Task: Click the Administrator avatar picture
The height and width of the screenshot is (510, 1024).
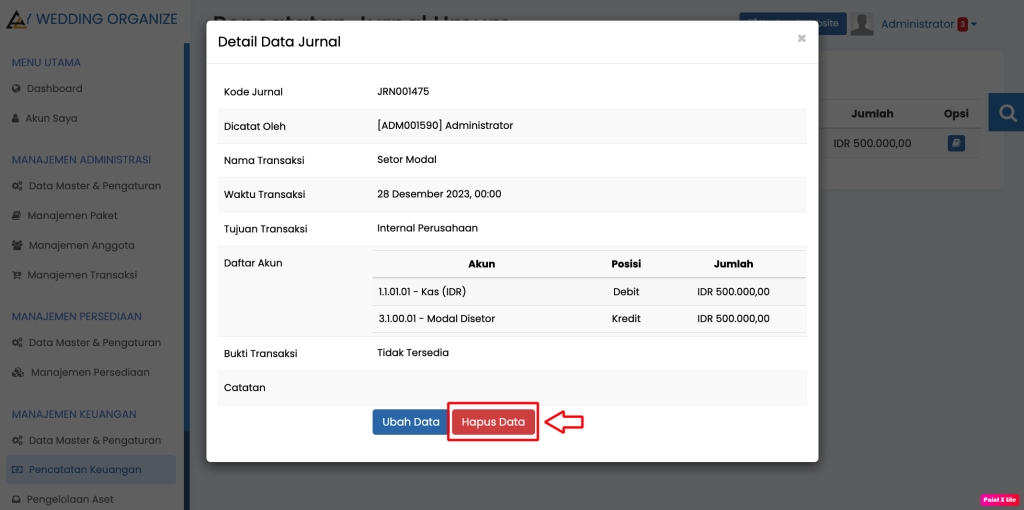Action: (x=862, y=24)
